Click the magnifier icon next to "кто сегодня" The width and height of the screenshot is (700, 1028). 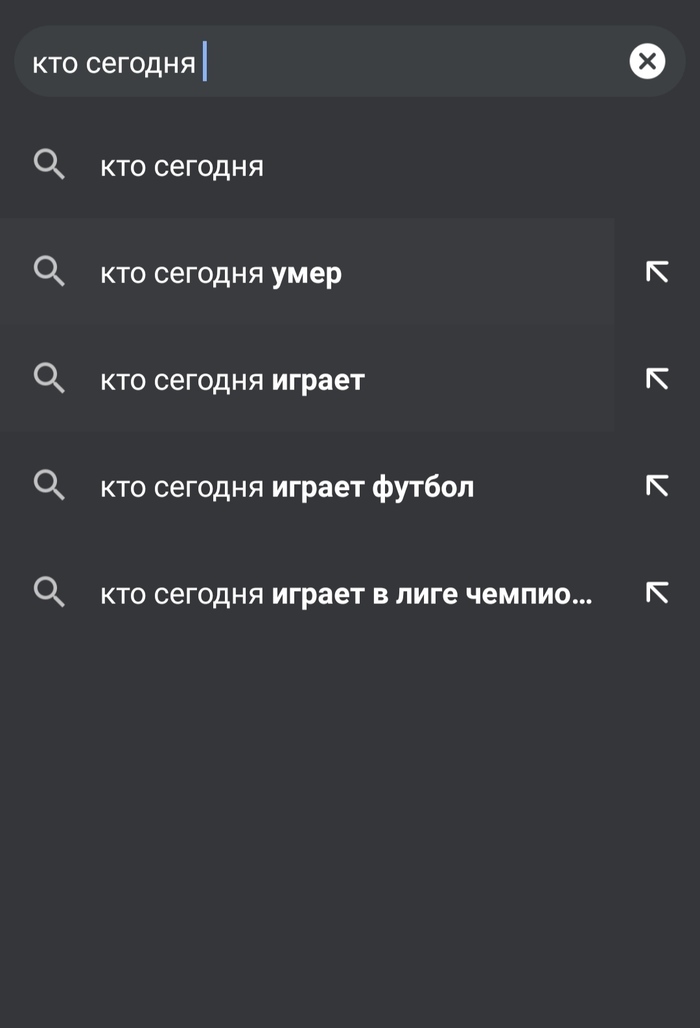click(49, 165)
